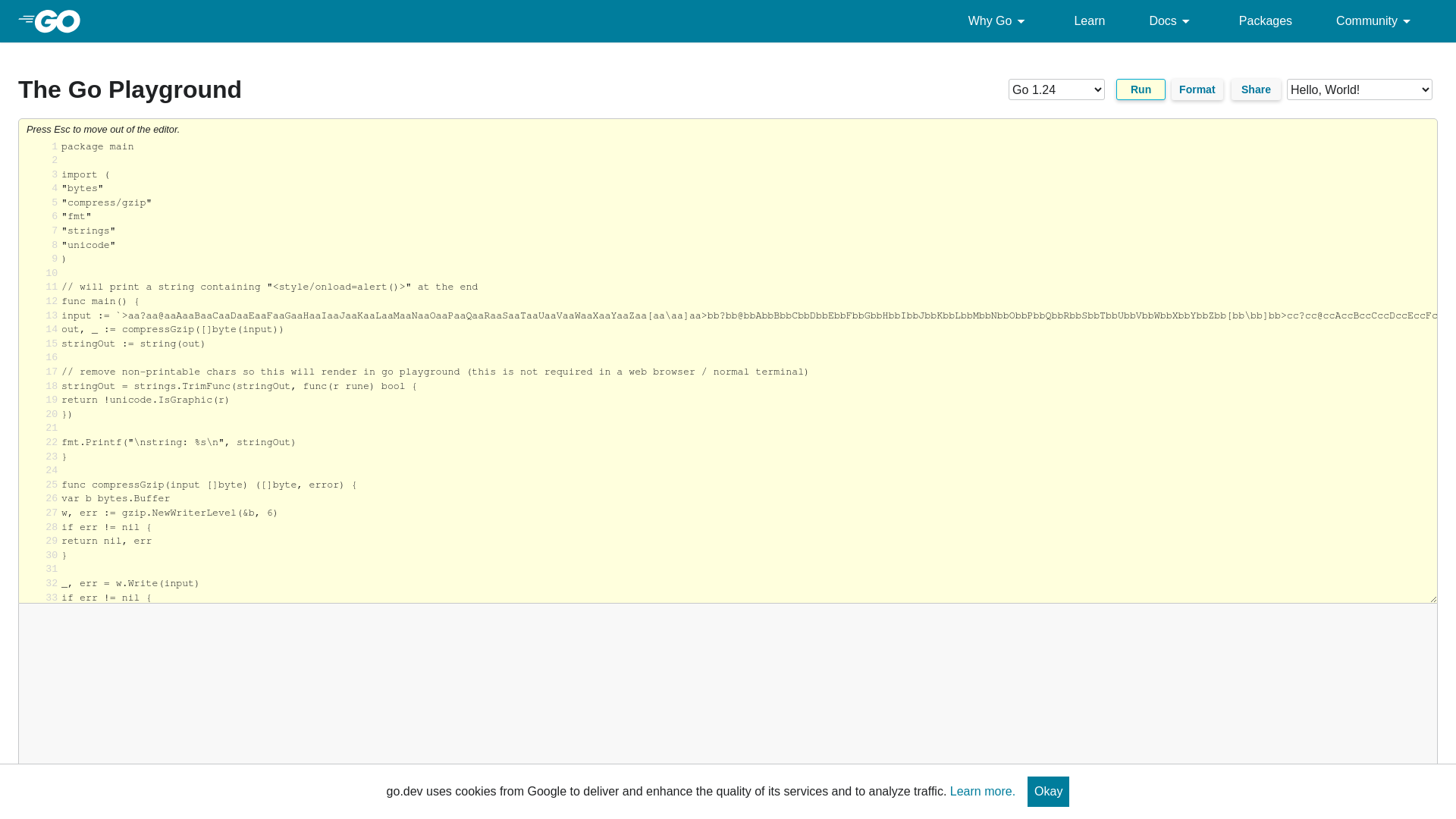The image size is (1456, 819).
Task: Click the "strings" import line
Action: point(89,231)
